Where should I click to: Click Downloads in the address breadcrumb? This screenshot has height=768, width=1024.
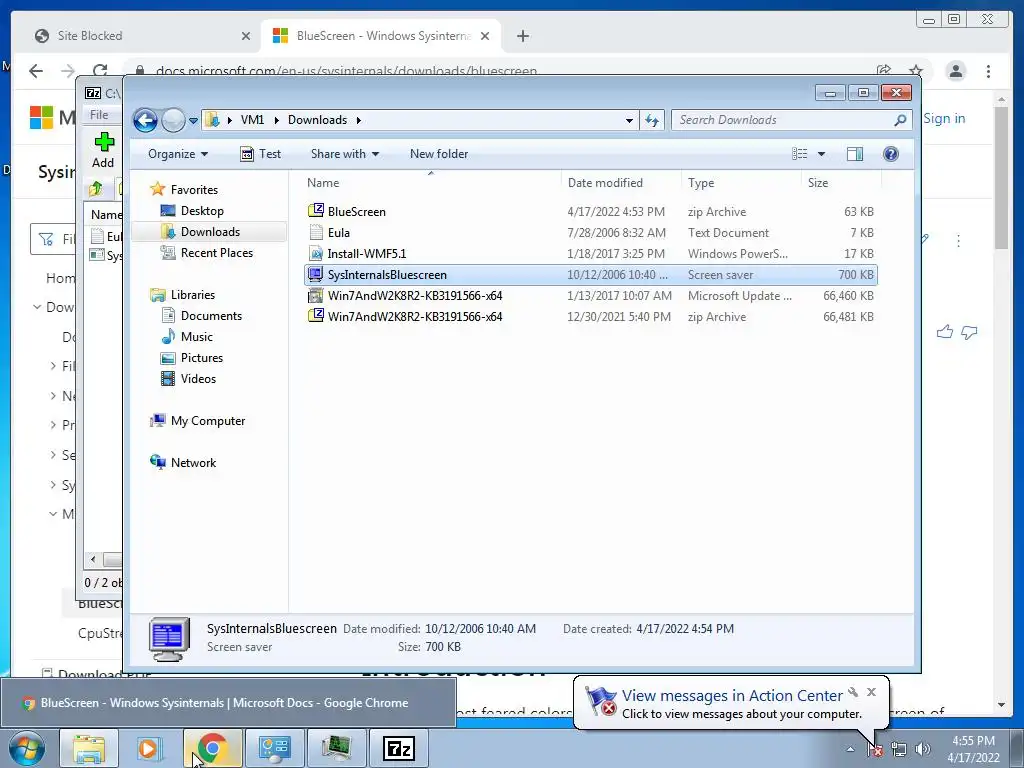tap(317, 120)
